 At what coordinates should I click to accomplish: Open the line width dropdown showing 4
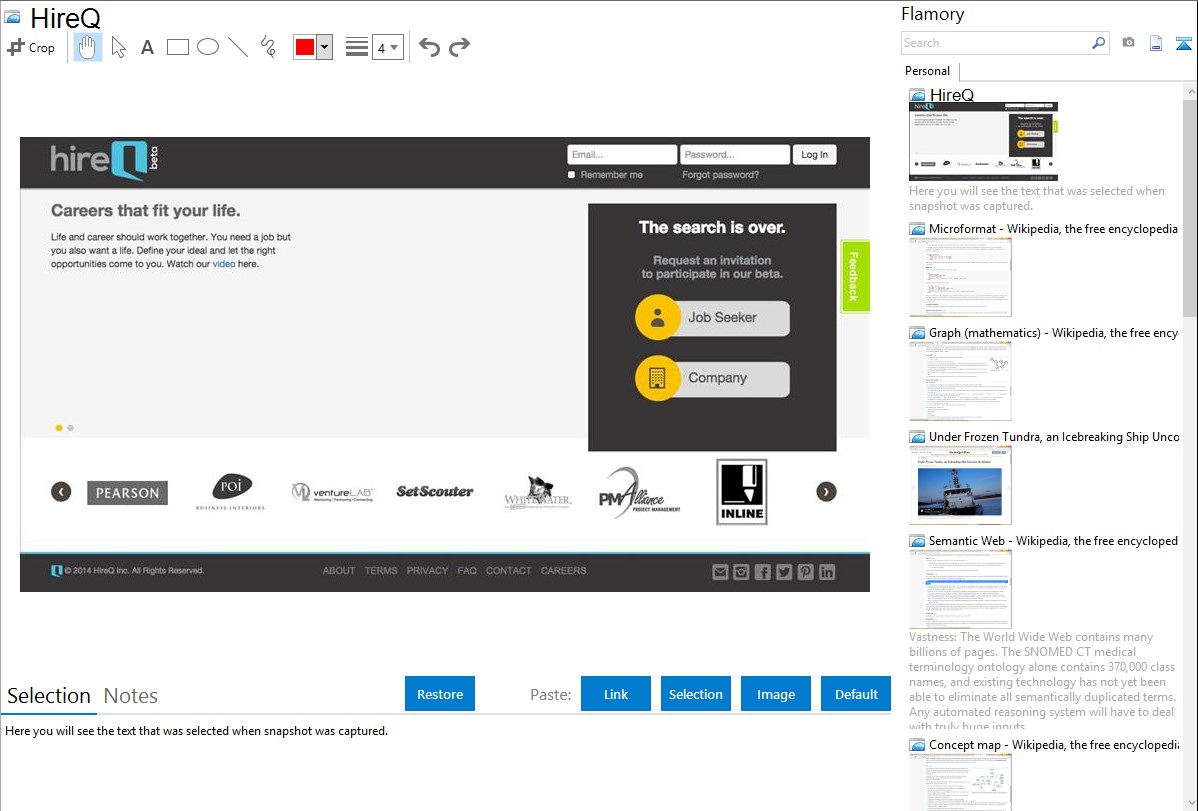388,47
